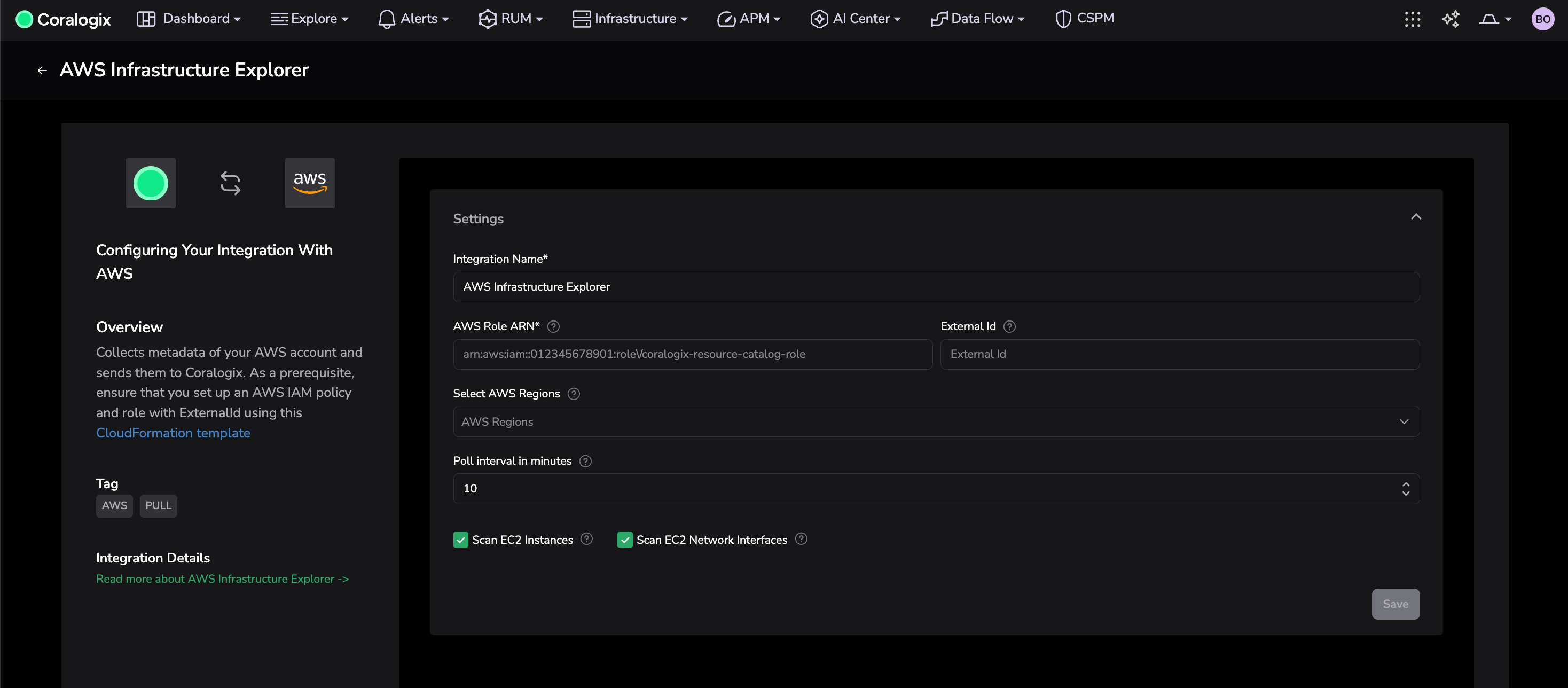Show help for Select AWS Regions
The image size is (1568, 688).
click(x=574, y=394)
